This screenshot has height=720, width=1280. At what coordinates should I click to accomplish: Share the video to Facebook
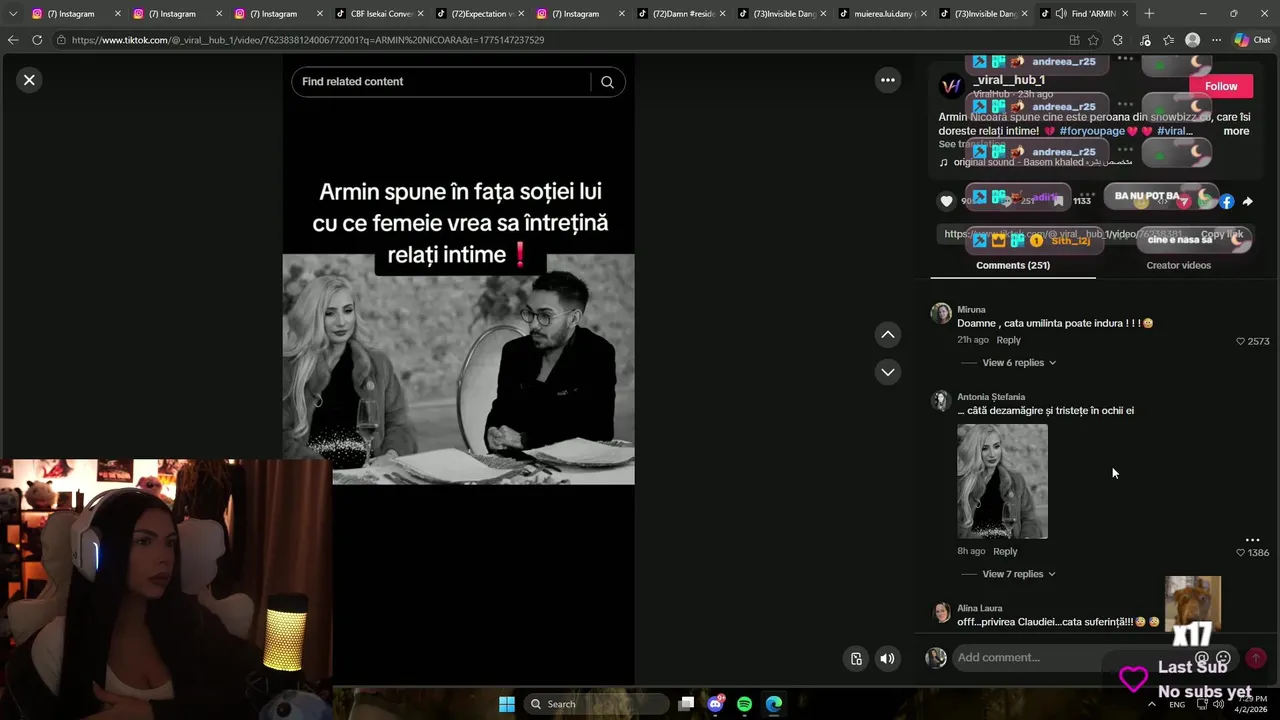(1227, 201)
